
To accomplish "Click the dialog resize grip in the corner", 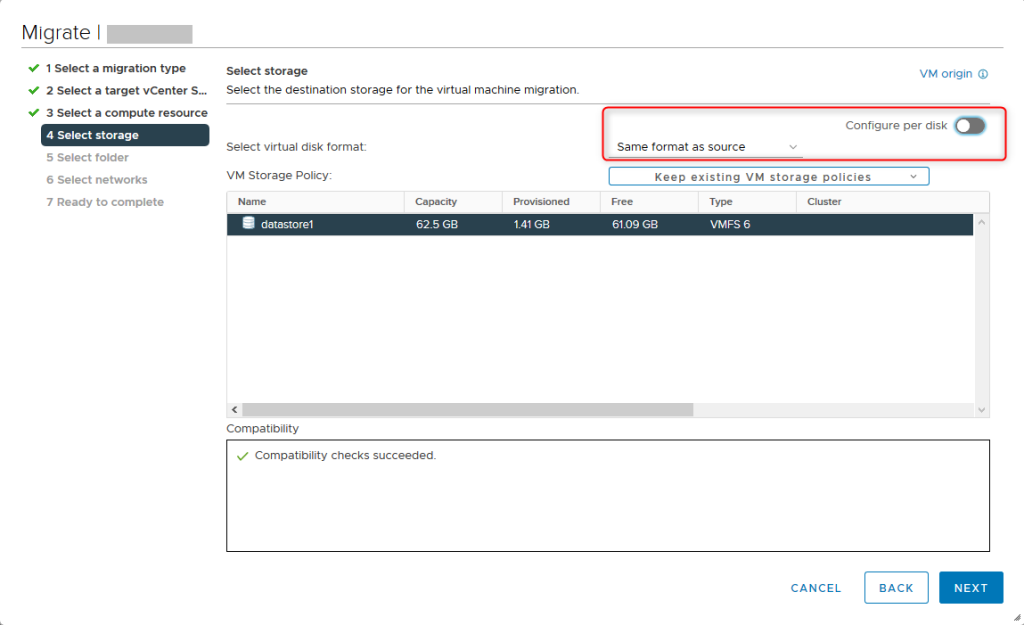I will (x=1017, y=617).
